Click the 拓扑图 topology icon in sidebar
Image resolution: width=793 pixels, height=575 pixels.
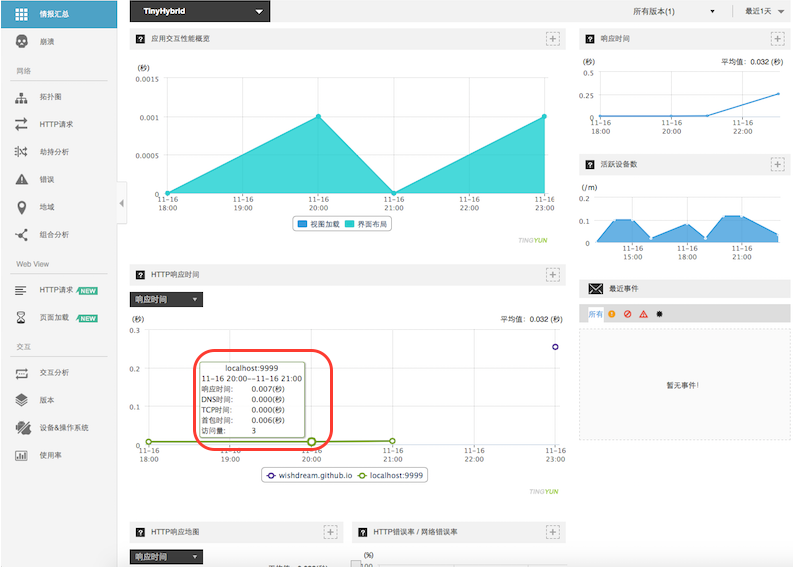tap(21, 97)
